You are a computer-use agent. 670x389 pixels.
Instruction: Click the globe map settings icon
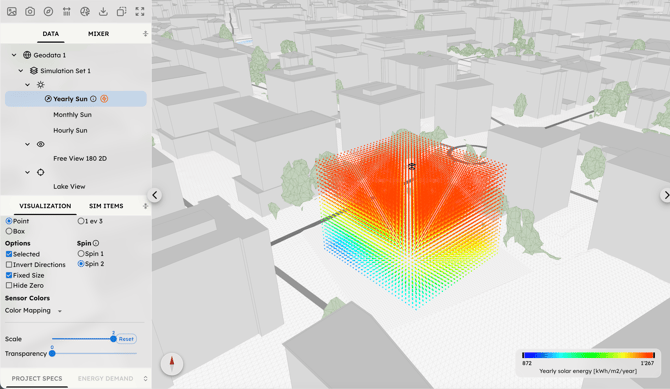pos(85,12)
